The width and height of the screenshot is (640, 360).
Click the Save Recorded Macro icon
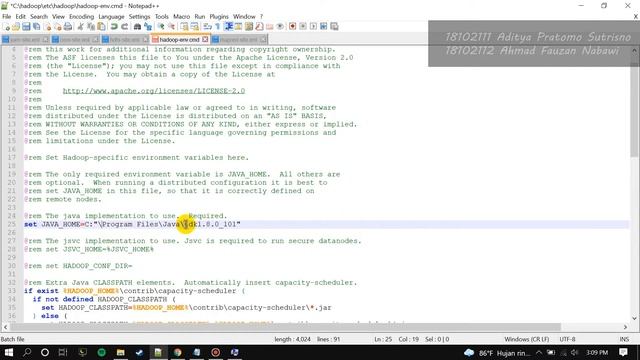pos(334,27)
